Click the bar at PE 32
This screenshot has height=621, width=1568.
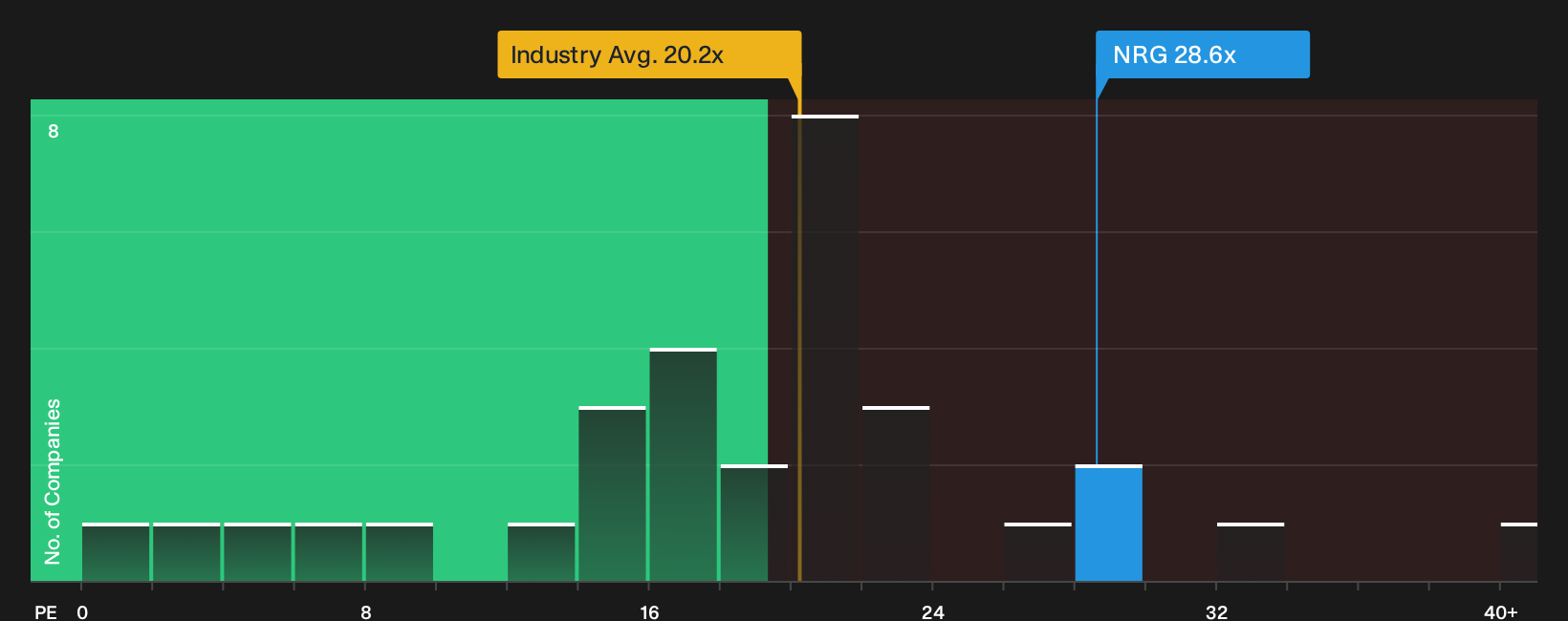pyautogui.click(x=1251, y=552)
